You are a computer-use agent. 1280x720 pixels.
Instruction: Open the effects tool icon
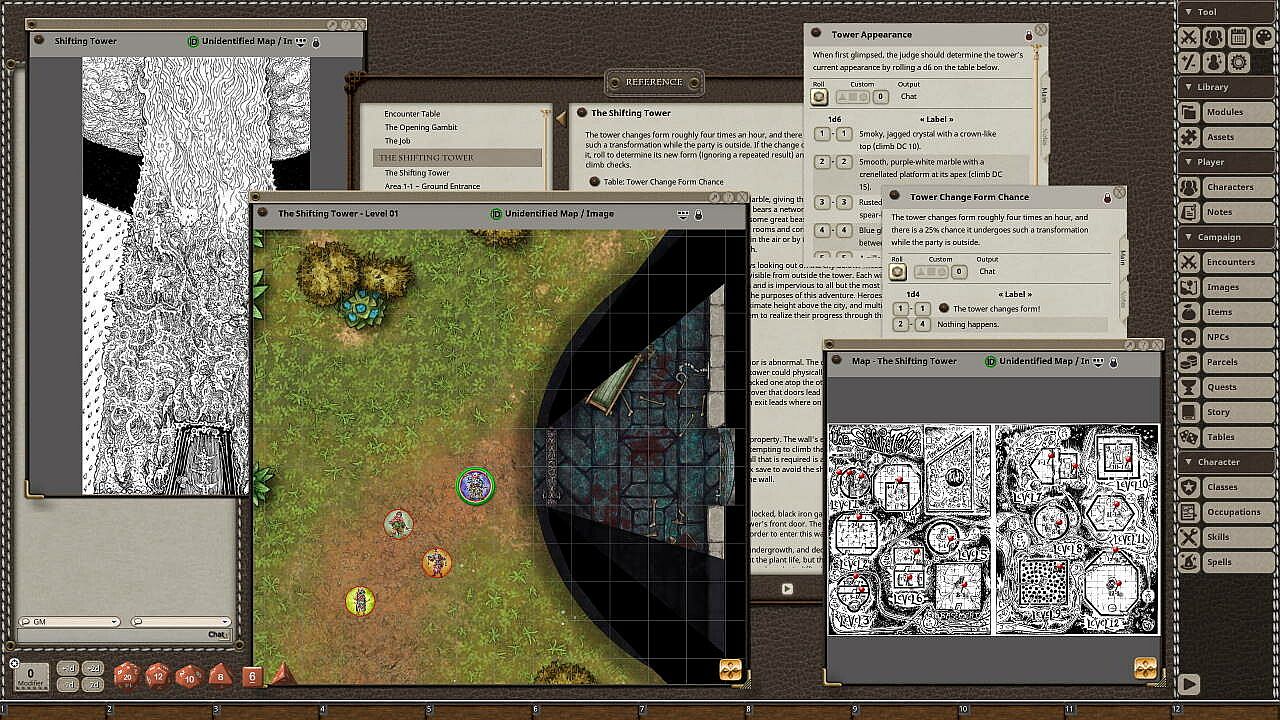coord(1214,62)
